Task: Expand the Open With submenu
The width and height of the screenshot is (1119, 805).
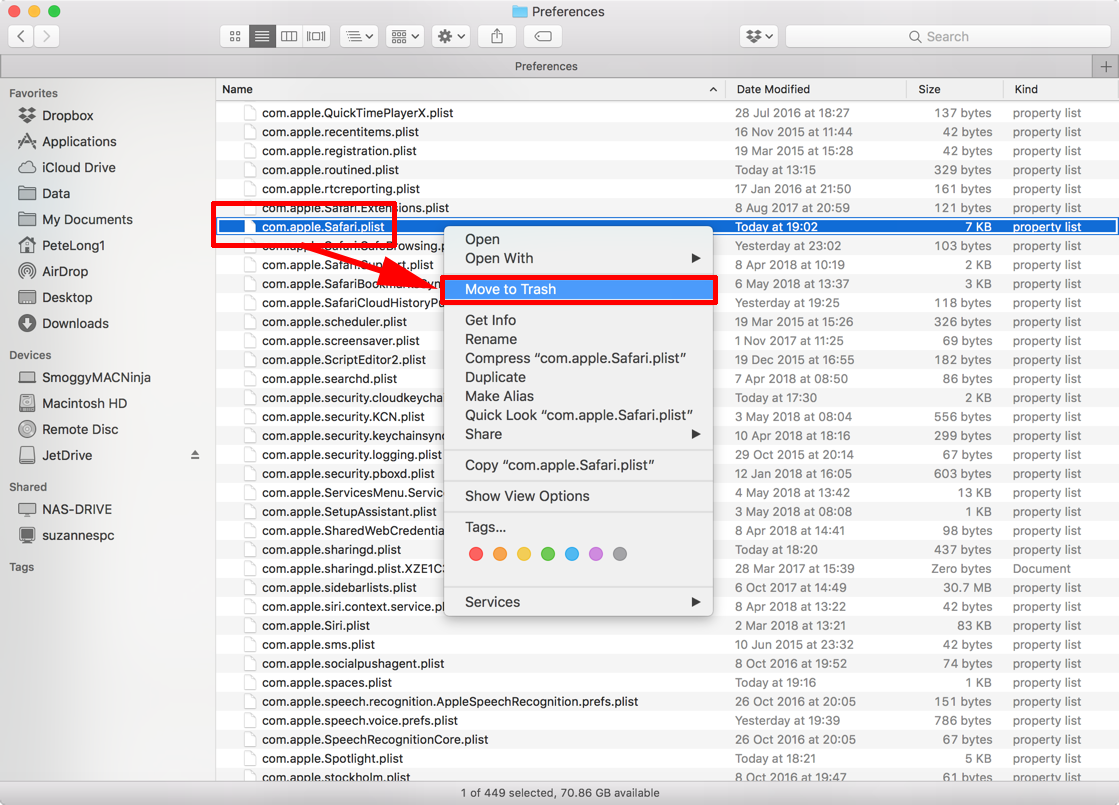Action: 578,258
